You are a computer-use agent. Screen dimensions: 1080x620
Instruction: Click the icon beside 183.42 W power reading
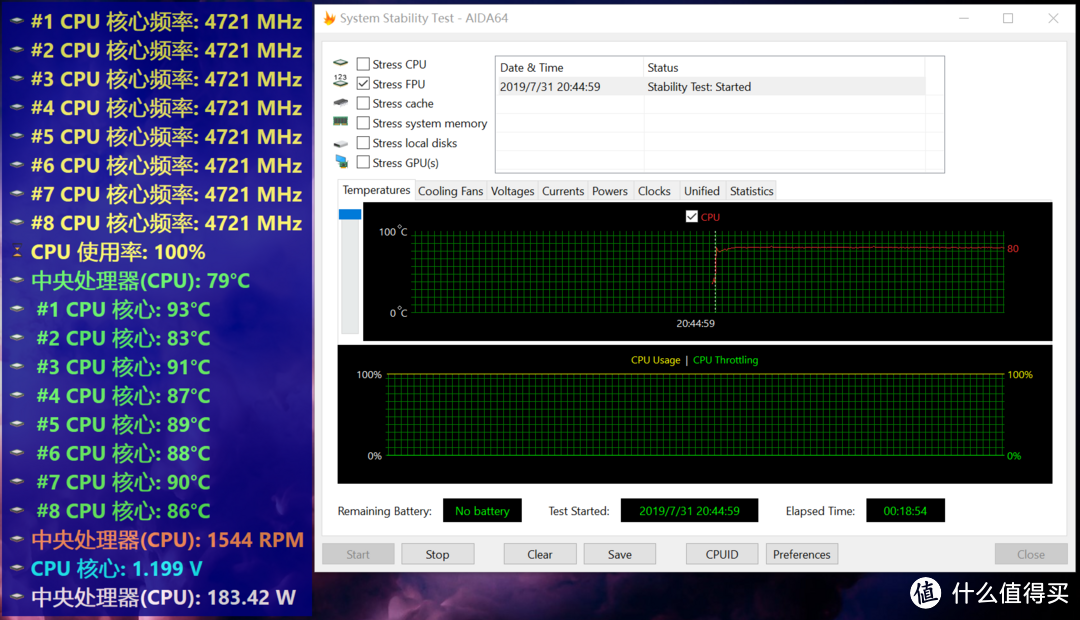pos(17,597)
